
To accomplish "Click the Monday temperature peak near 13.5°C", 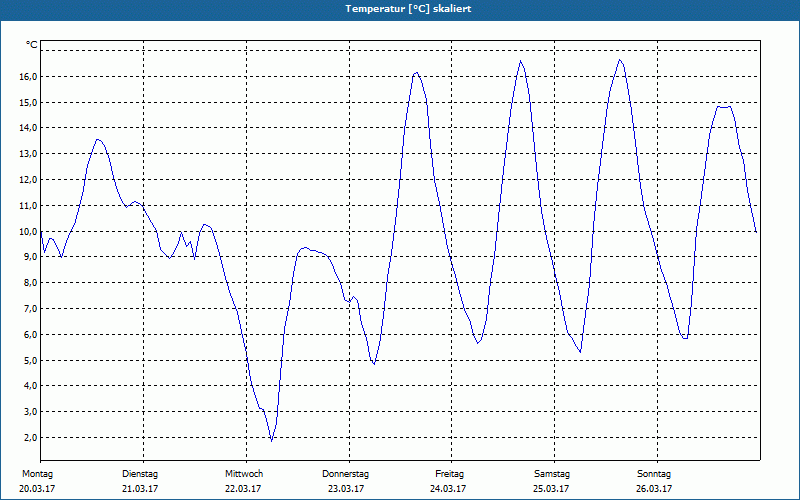I will pos(98,140).
